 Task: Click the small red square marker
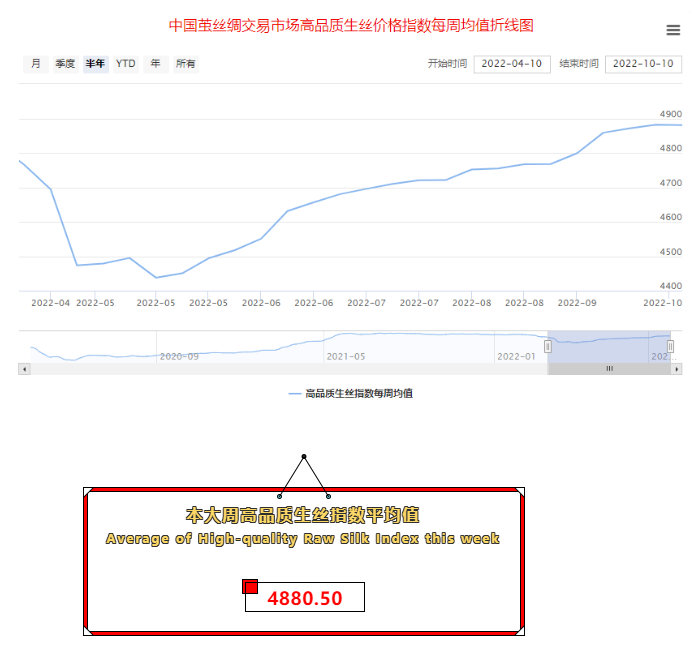click(x=250, y=586)
